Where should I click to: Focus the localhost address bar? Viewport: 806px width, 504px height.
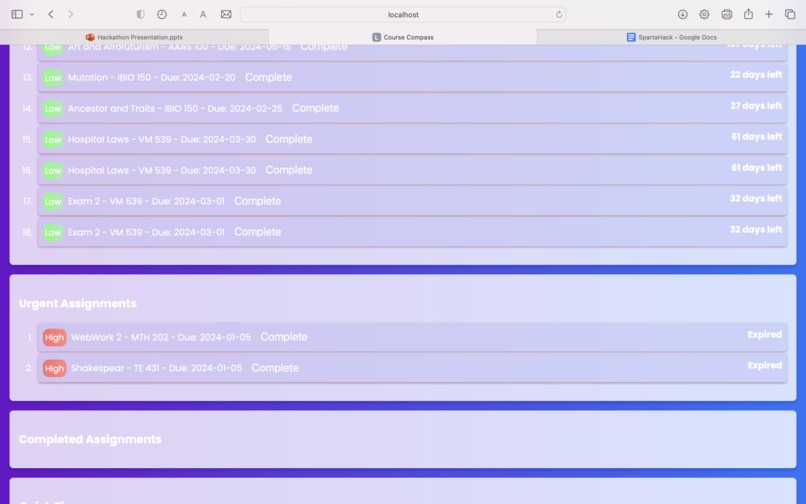(x=403, y=14)
